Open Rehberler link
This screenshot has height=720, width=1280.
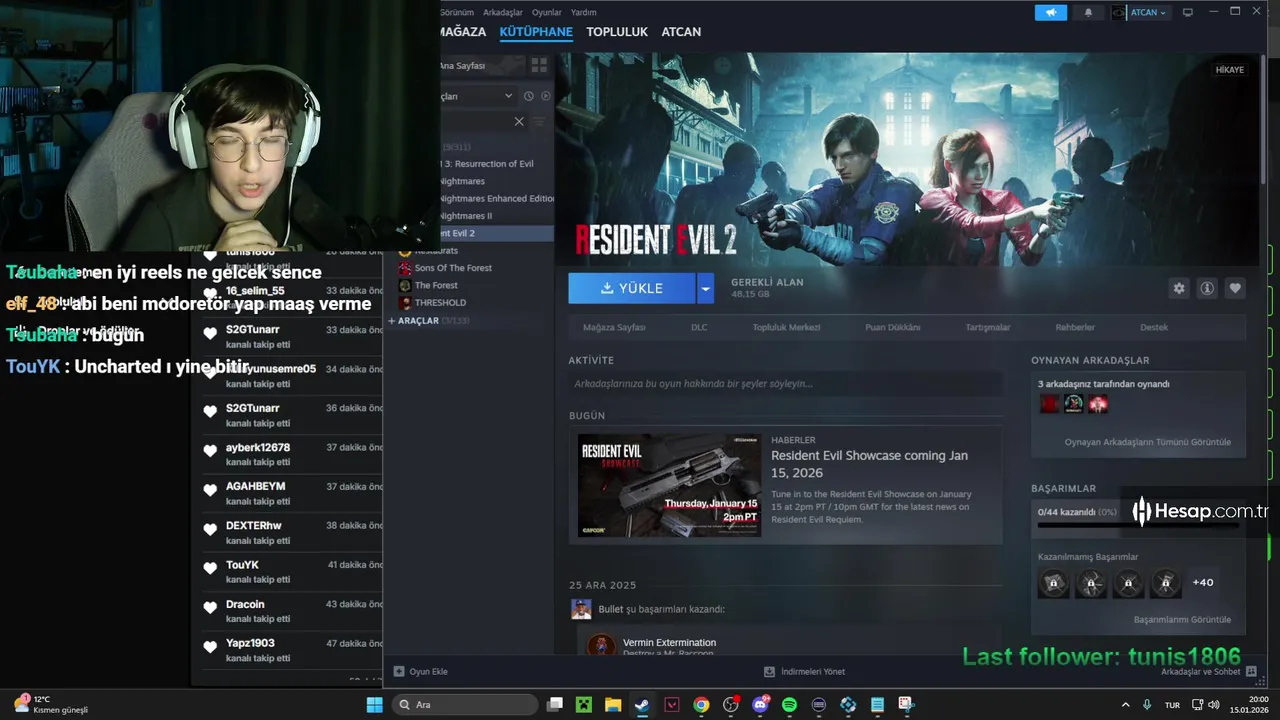[1075, 327]
